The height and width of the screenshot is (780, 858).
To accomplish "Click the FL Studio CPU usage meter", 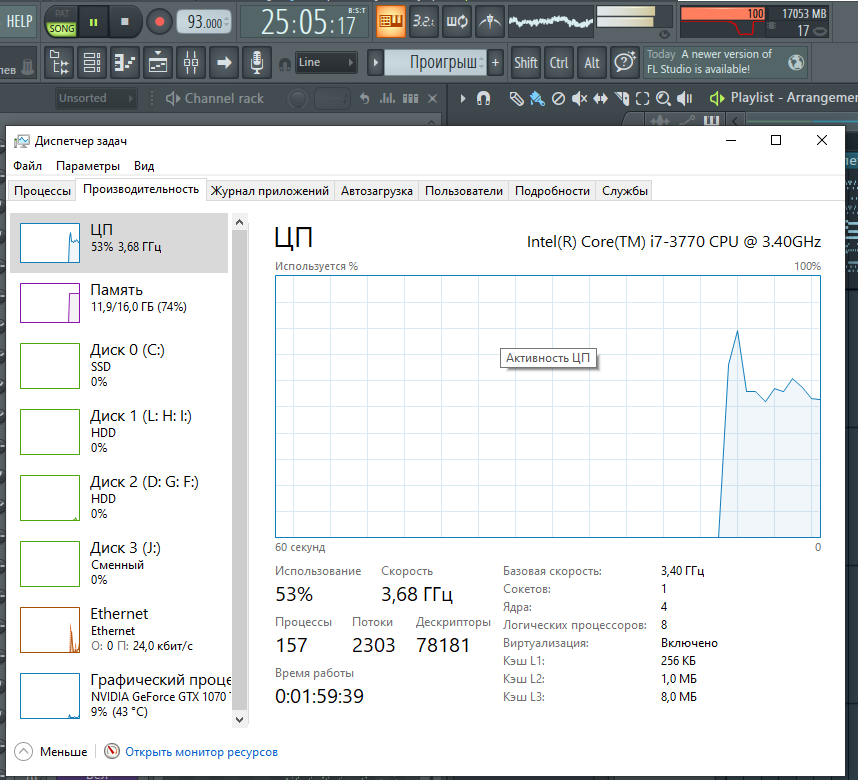I will tap(722, 21).
